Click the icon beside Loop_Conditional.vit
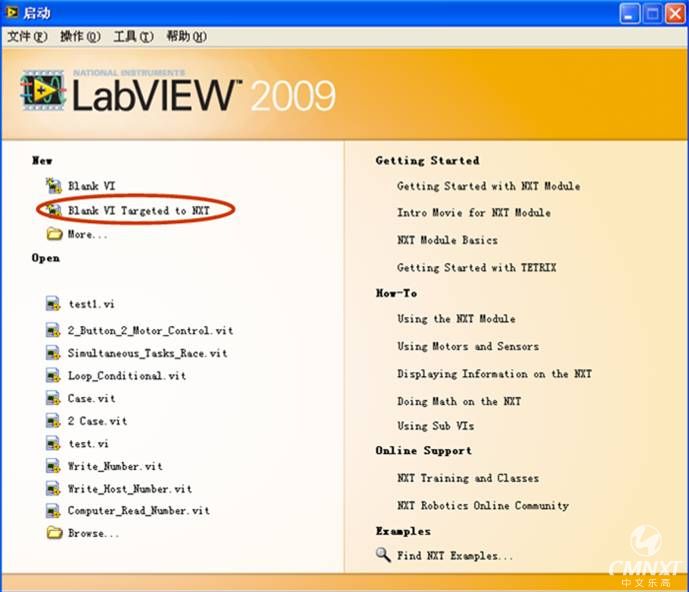 coord(53,376)
